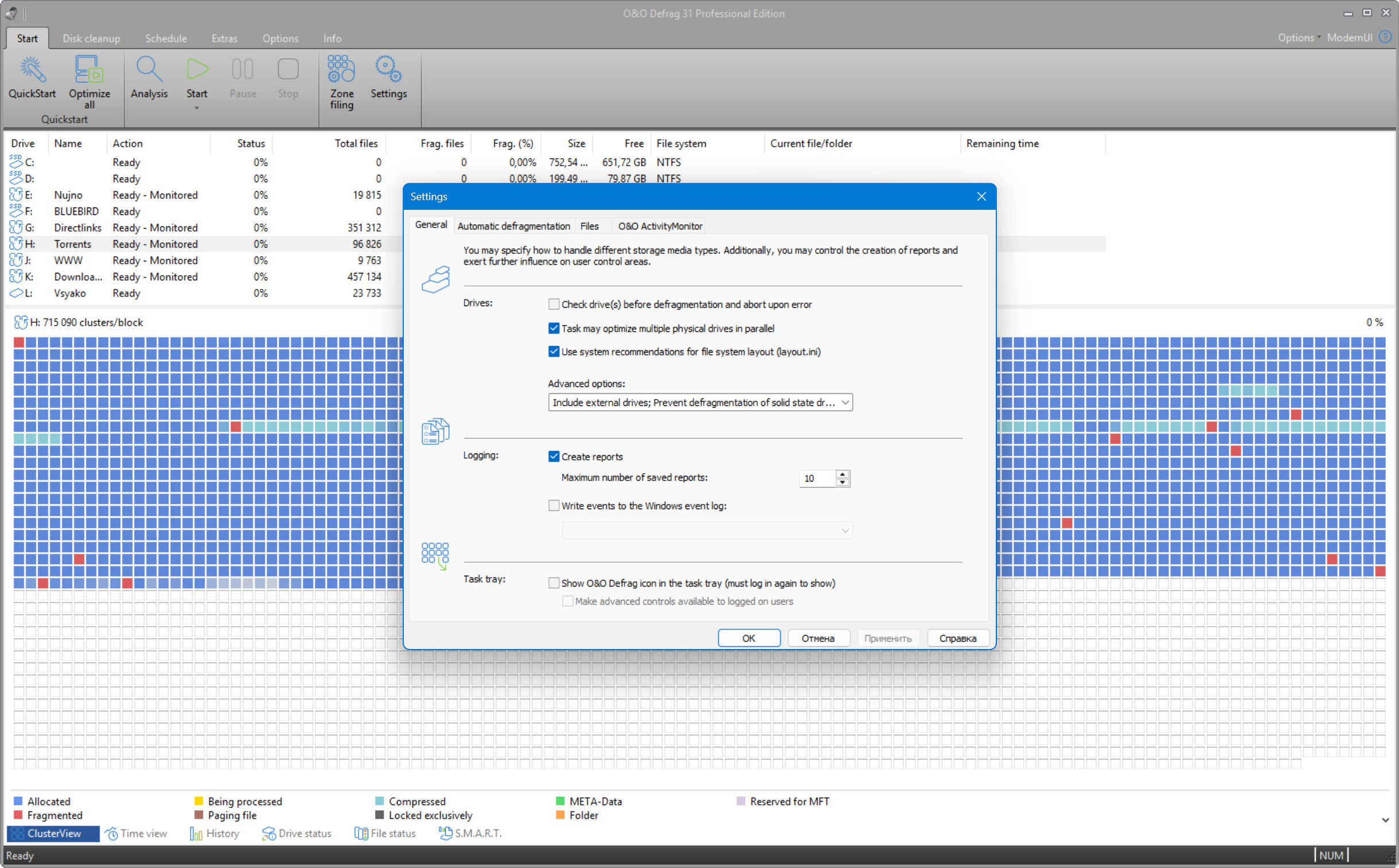Click ModernUI link in title area
The width and height of the screenshot is (1399, 868).
[1350, 37]
